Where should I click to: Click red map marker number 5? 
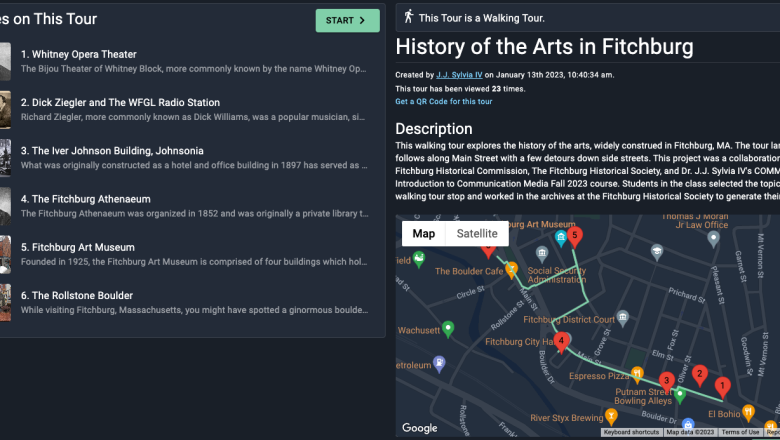(575, 237)
